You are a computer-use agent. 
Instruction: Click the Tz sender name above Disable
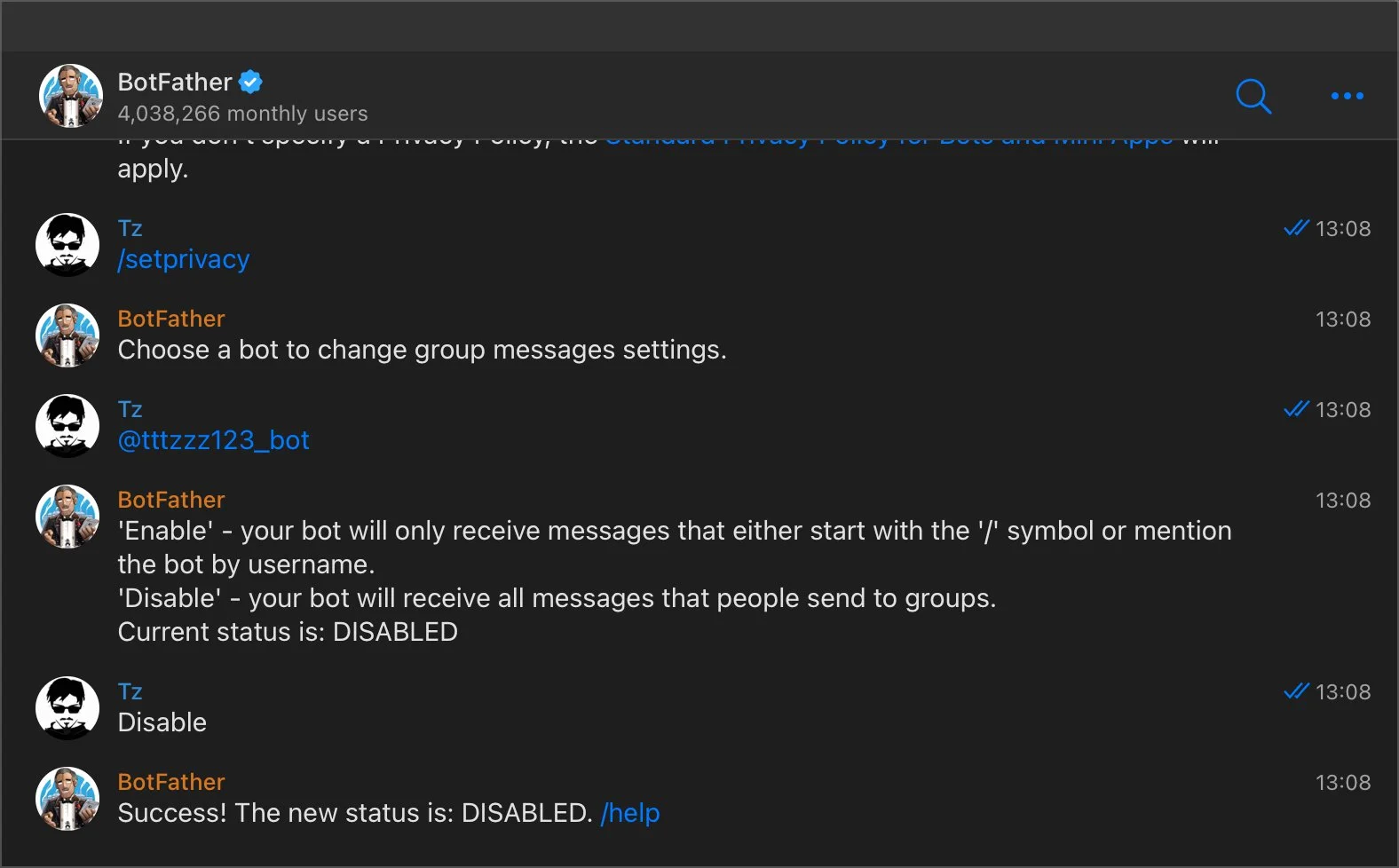(x=130, y=691)
